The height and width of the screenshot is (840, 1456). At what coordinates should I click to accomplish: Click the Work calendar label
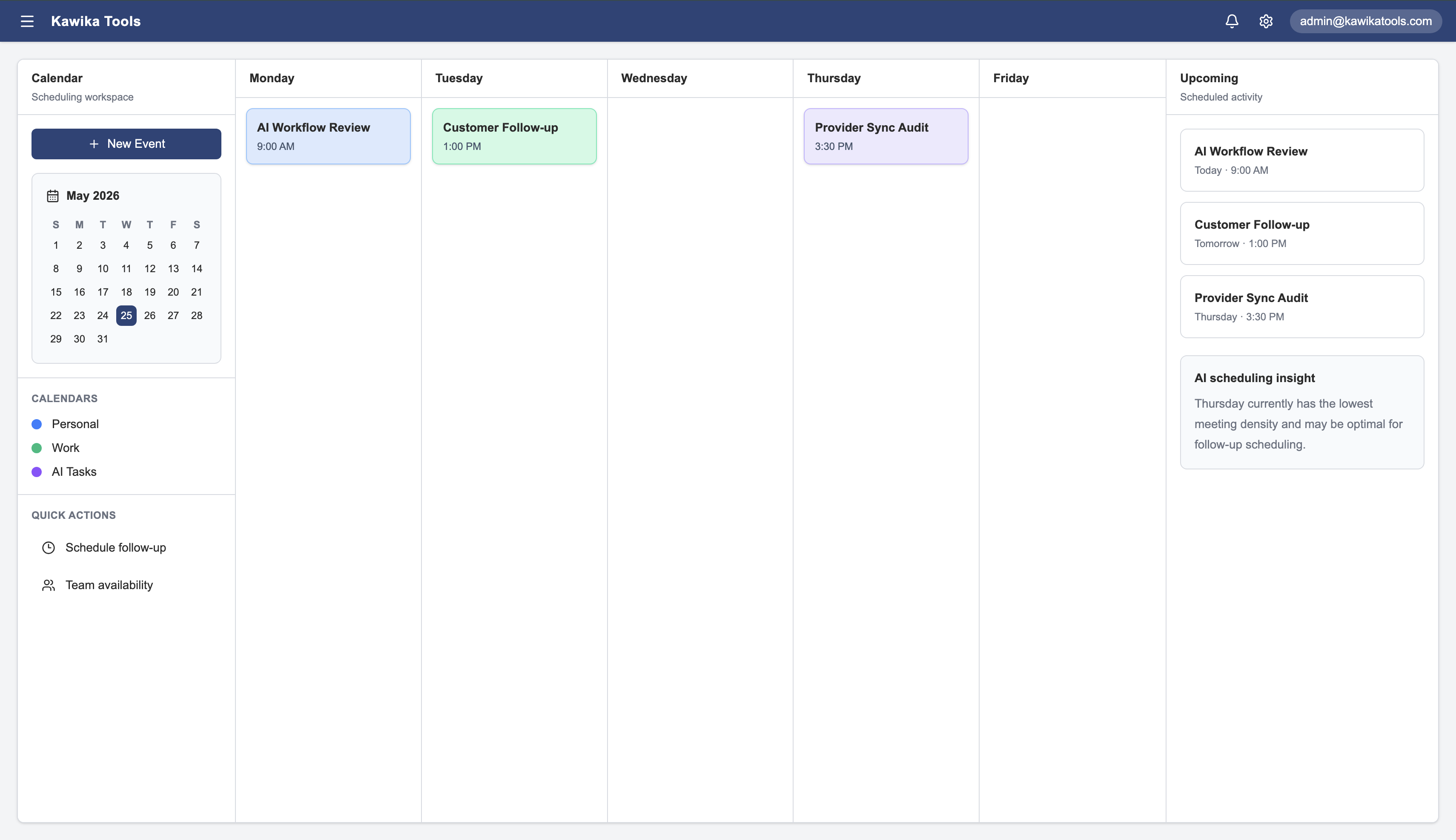66,448
